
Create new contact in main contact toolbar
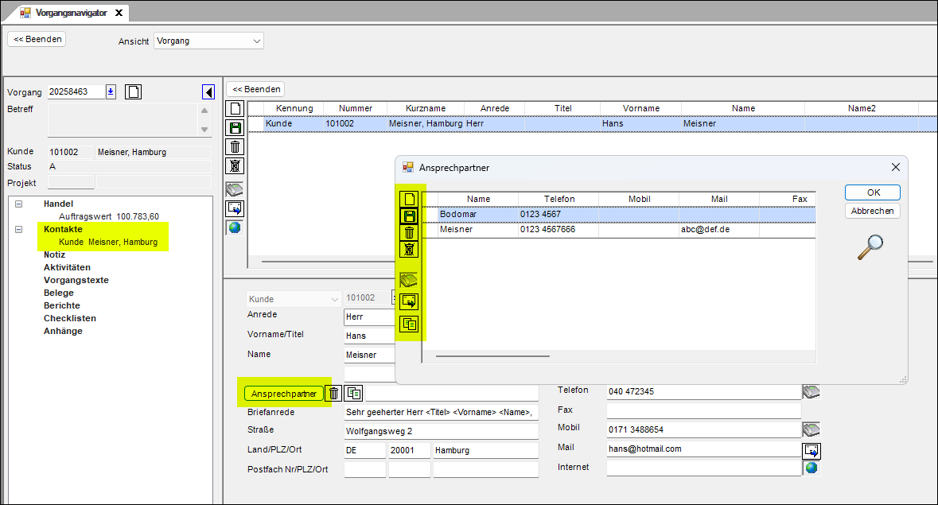pos(235,108)
